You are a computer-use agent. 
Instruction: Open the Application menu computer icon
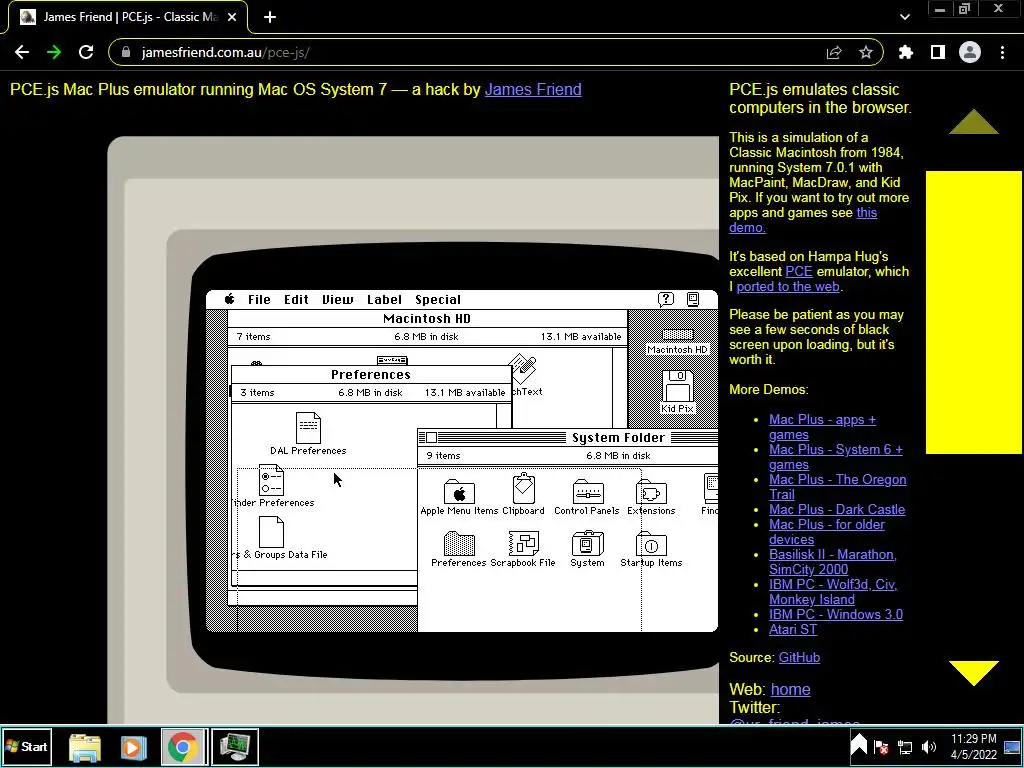tap(693, 299)
